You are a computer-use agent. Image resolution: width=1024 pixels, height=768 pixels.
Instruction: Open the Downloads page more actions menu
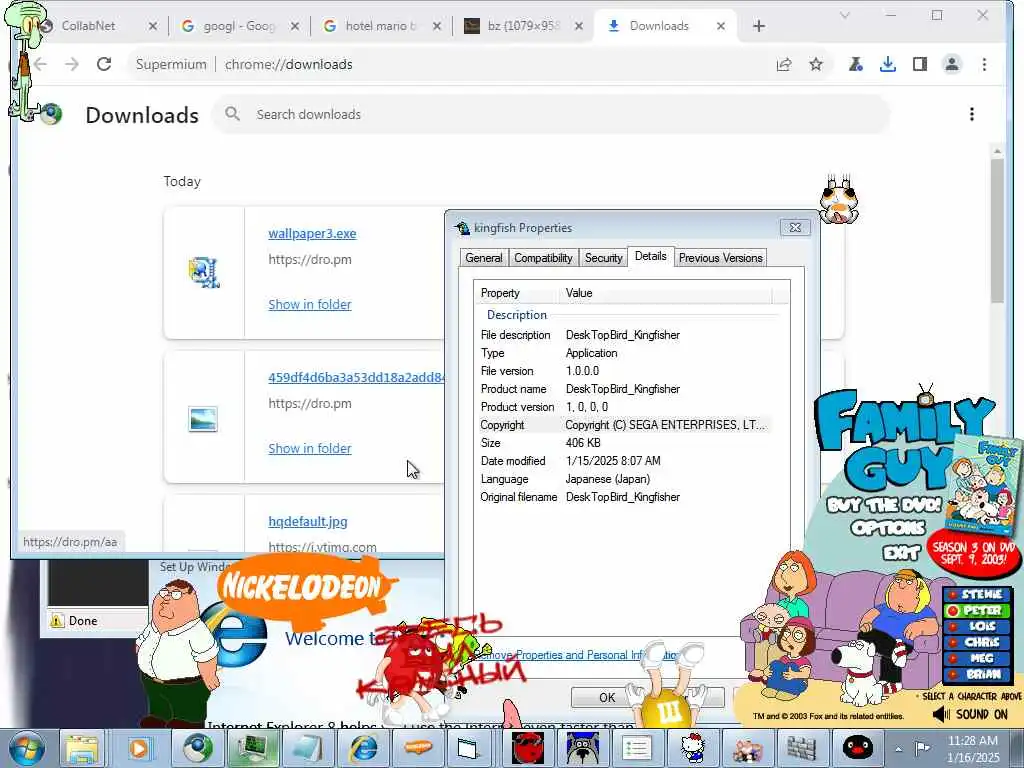tap(972, 114)
